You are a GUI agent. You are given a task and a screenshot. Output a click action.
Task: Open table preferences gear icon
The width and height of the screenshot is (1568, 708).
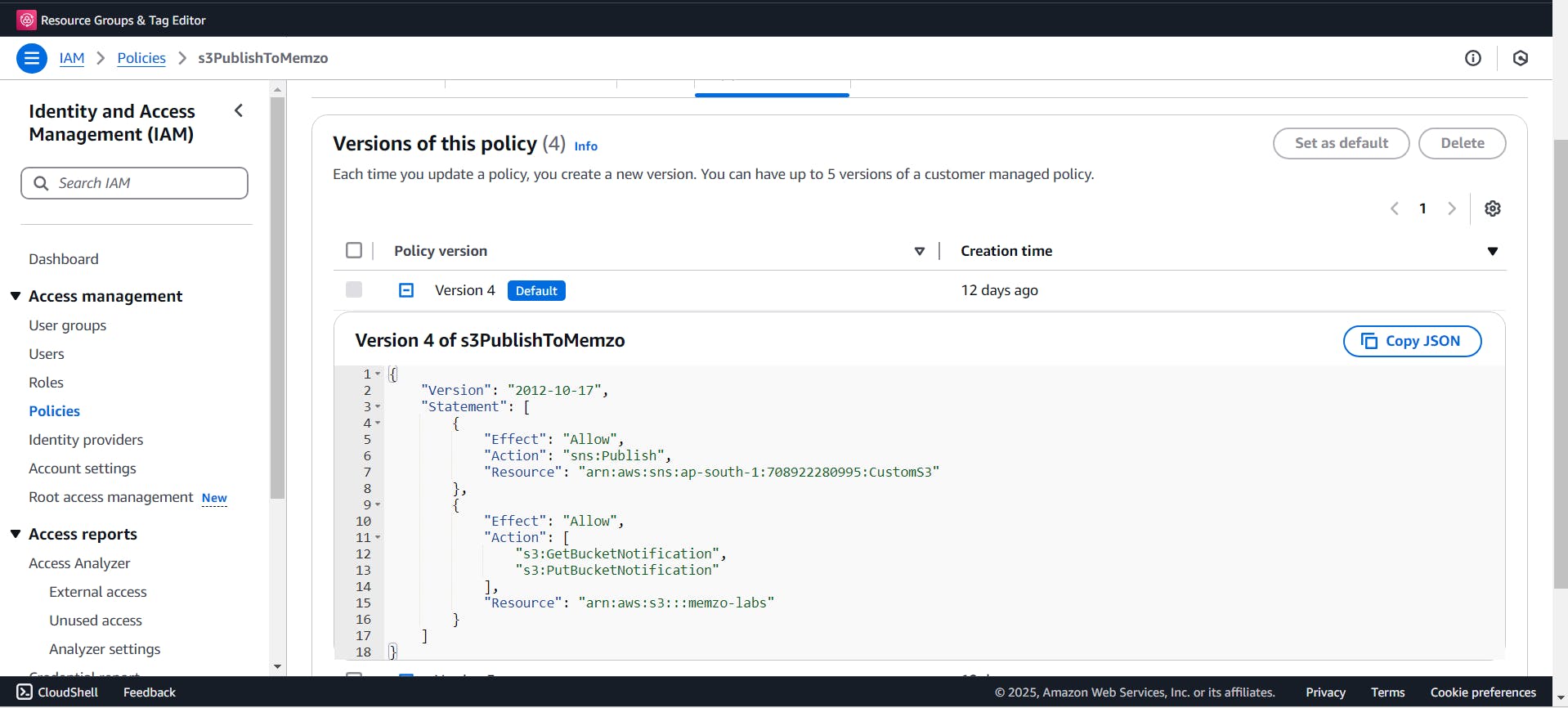click(x=1493, y=208)
